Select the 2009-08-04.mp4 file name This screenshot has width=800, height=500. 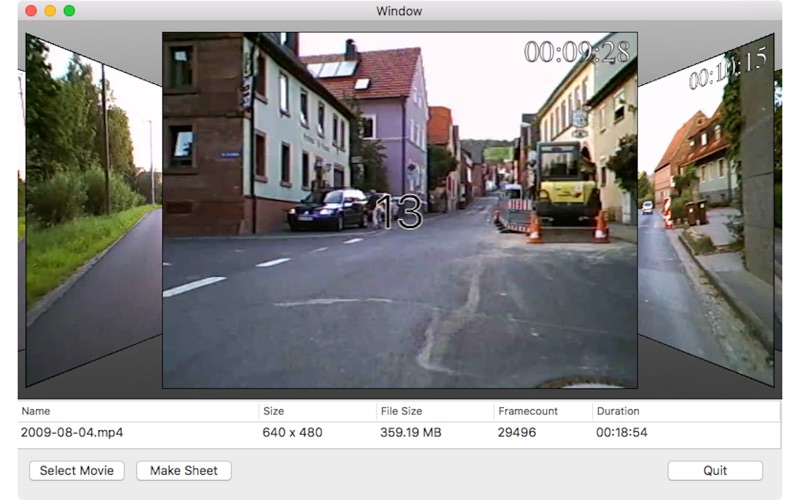point(72,433)
